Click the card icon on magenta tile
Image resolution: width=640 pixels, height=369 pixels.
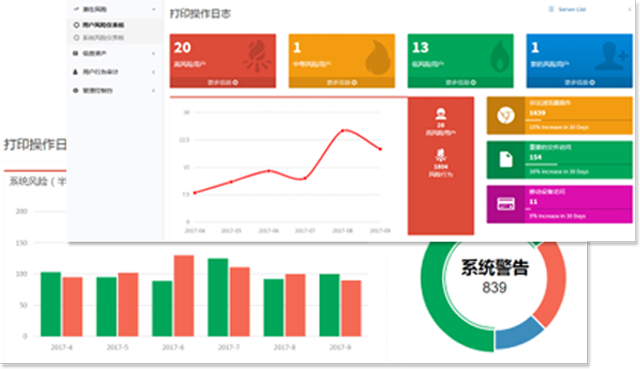[x=506, y=204]
